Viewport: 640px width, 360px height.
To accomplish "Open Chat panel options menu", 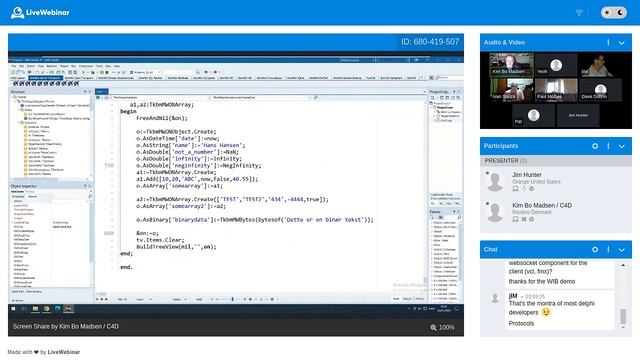I will (x=608, y=249).
